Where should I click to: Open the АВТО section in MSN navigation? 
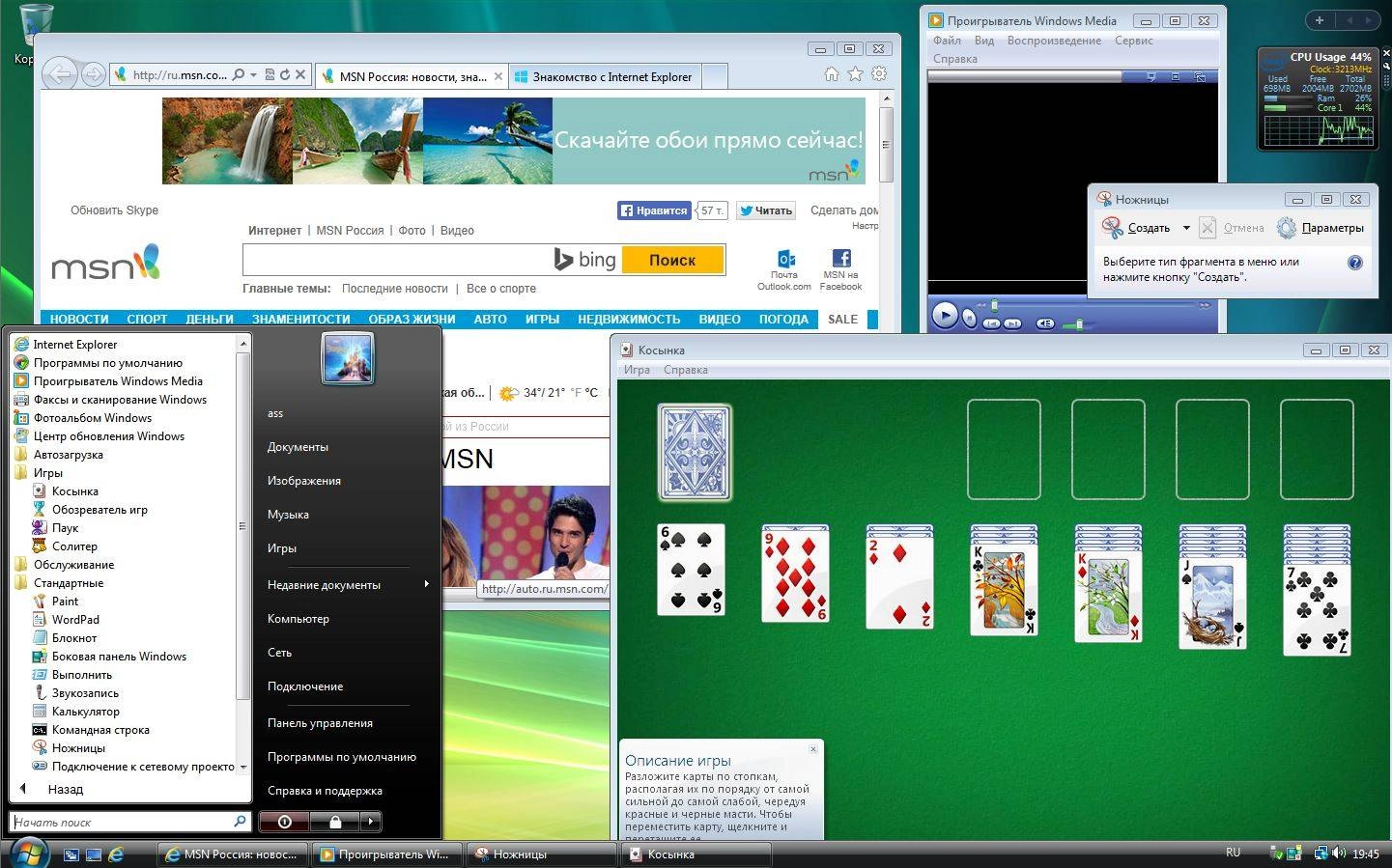pos(490,319)
